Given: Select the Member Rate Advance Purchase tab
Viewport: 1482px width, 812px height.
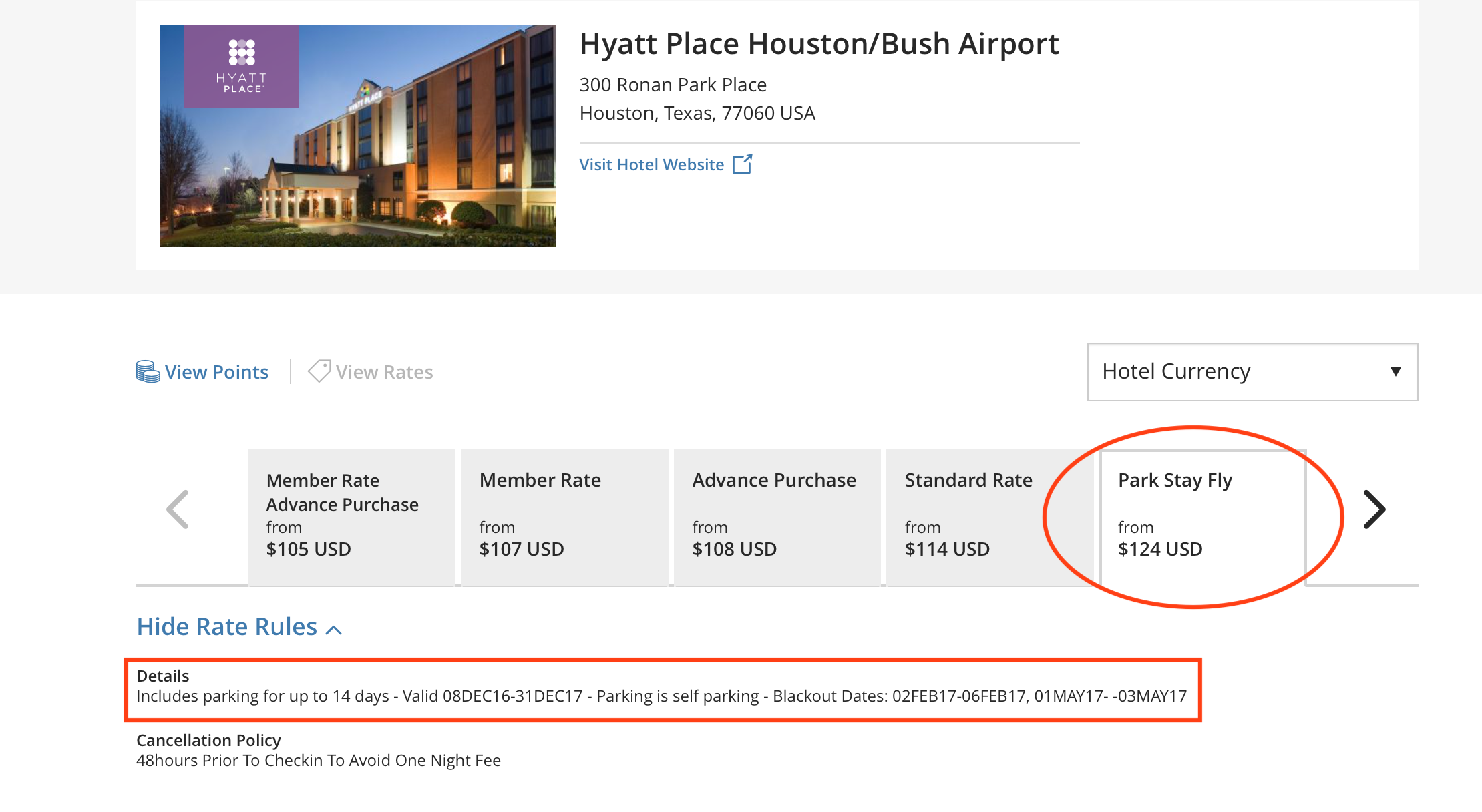Looking at the screenshot, I should [351, 518].
